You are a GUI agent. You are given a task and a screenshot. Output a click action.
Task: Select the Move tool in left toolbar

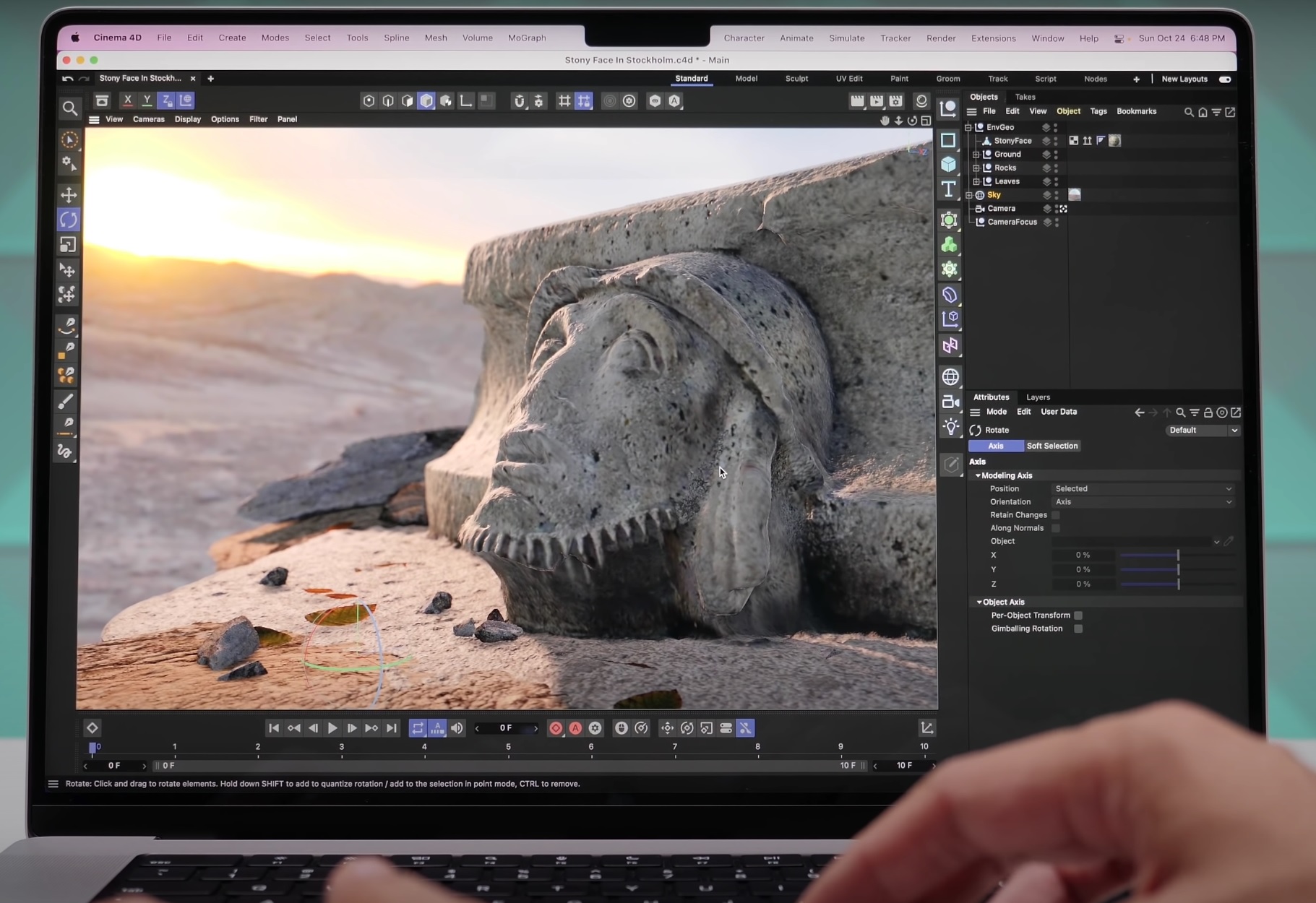pyautogui.click(x=69, y=195)
